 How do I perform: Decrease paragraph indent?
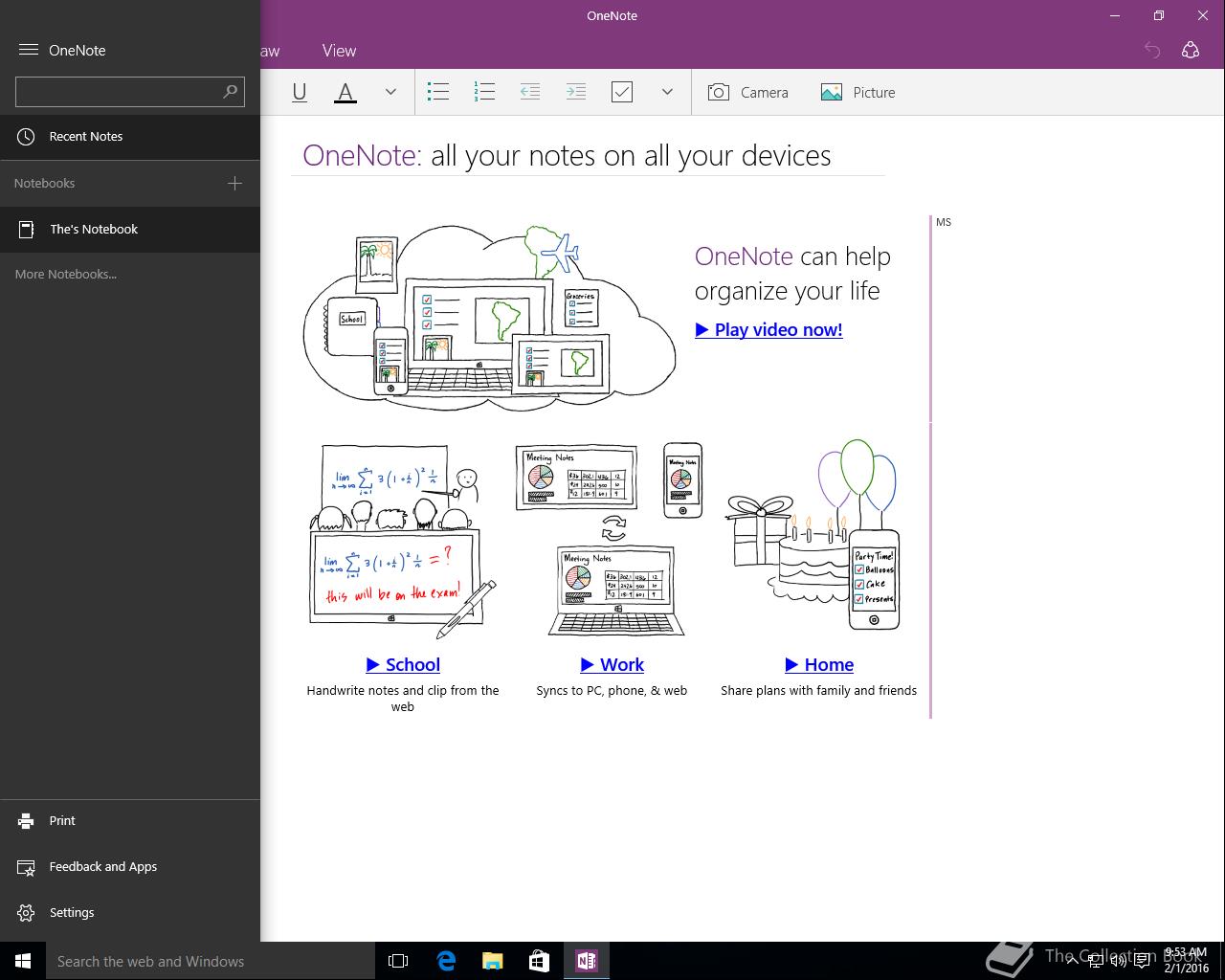[530, 92]
